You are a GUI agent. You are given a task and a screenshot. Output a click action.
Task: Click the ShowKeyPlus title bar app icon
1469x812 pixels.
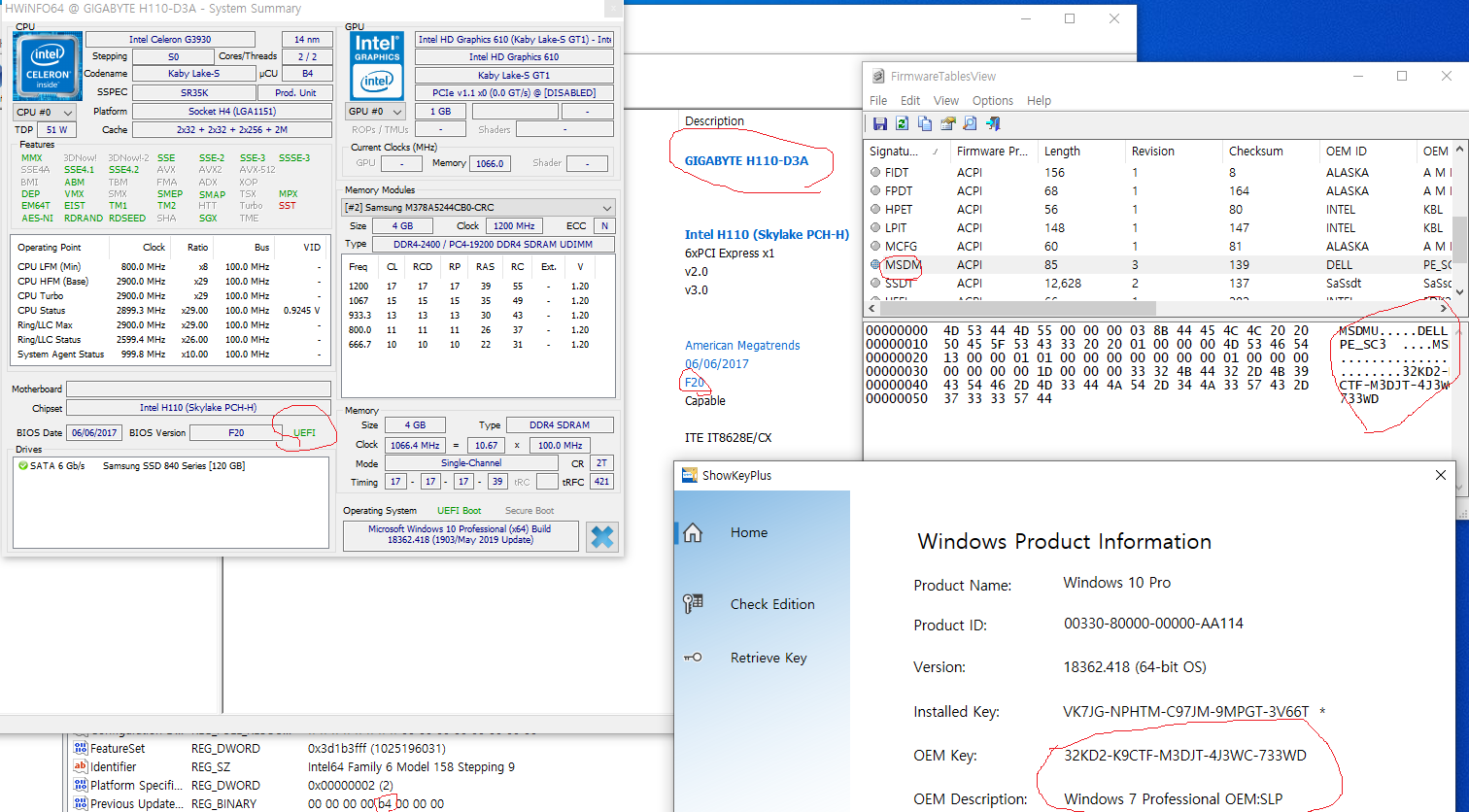pyautogui.click(x=689, y=475)
